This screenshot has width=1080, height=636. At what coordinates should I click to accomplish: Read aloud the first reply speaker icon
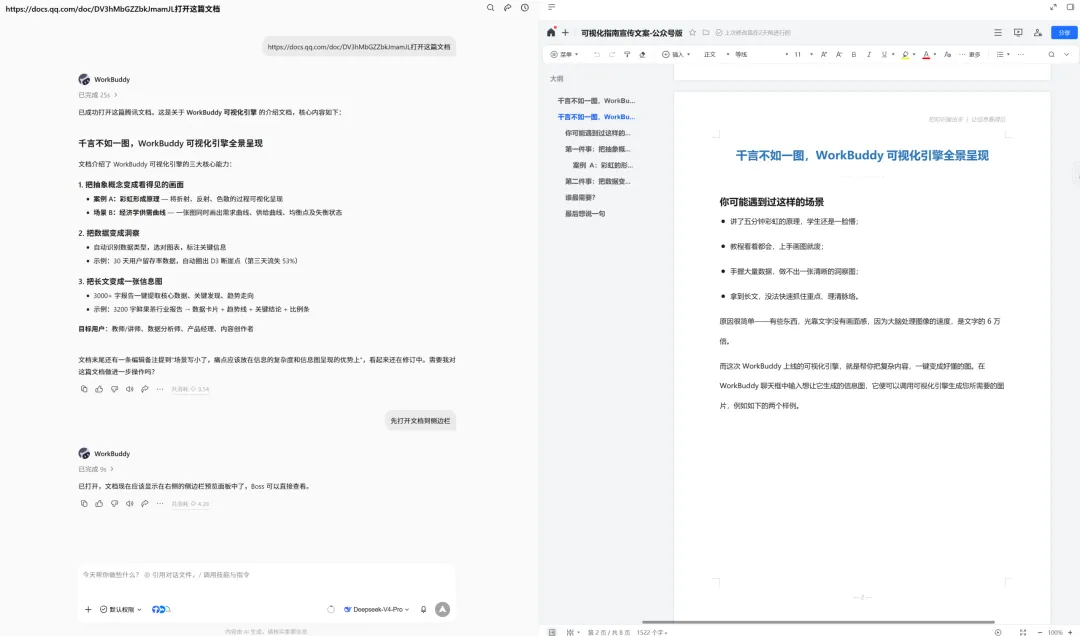pyautogui.click(x=129, y=389)
